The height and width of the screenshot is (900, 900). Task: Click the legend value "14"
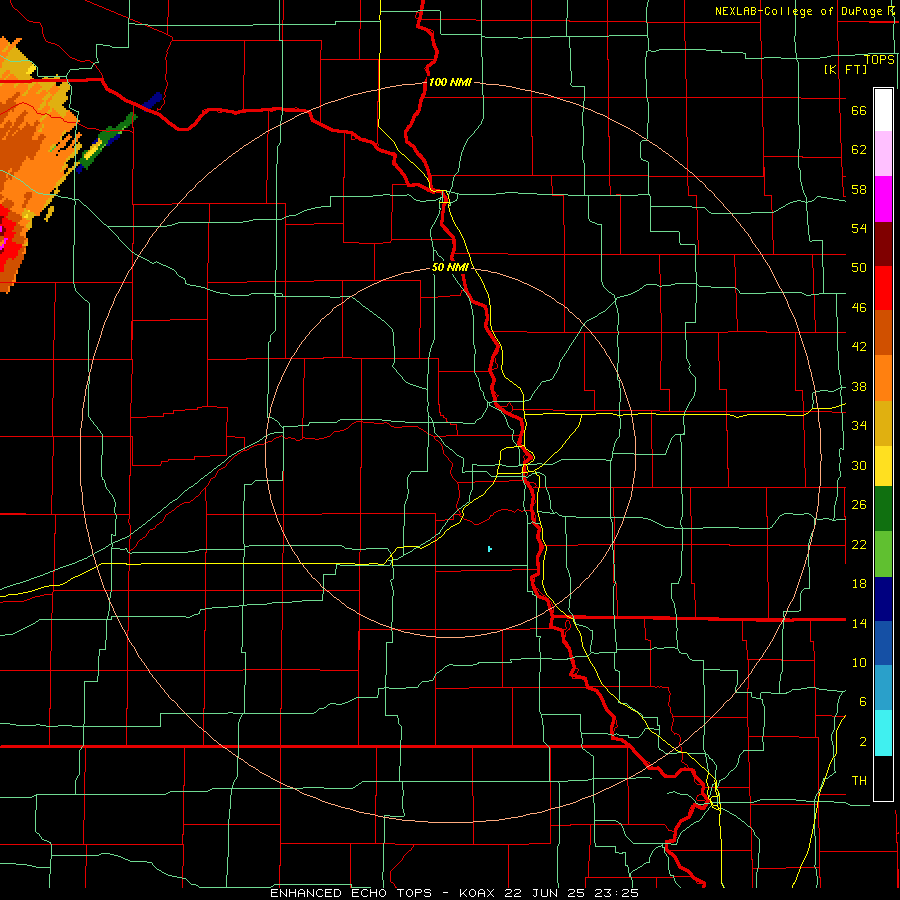coord(859,623)
